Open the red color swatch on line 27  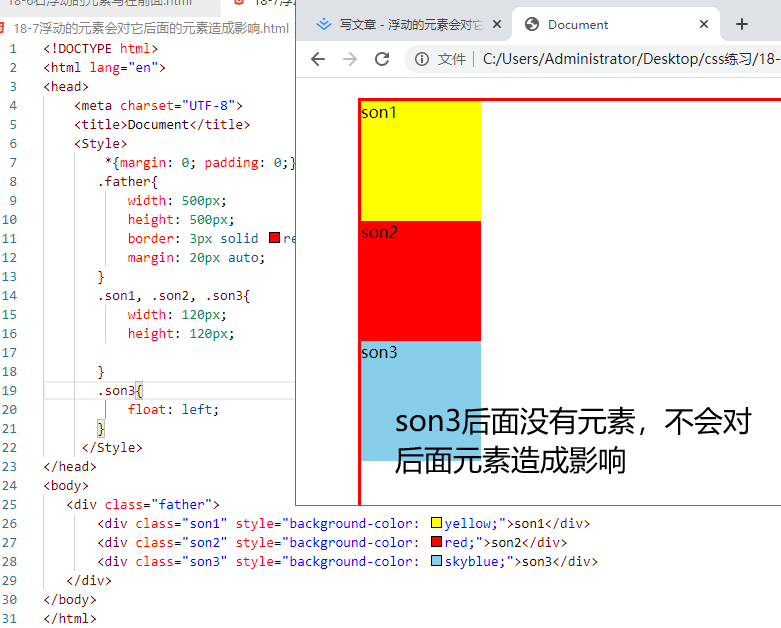pyautogui.click(x=436, y=541)
